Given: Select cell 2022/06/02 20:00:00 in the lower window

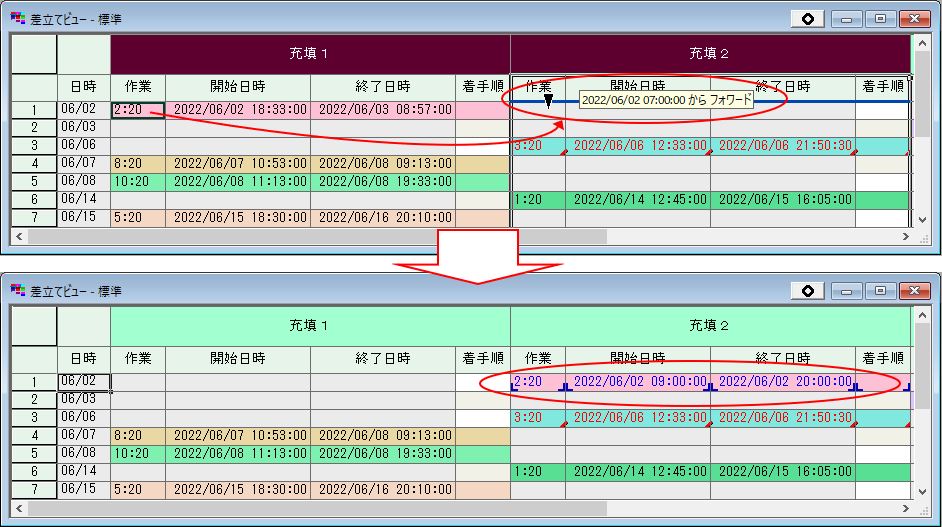Looking at the screenshot, I should (783, 382).
